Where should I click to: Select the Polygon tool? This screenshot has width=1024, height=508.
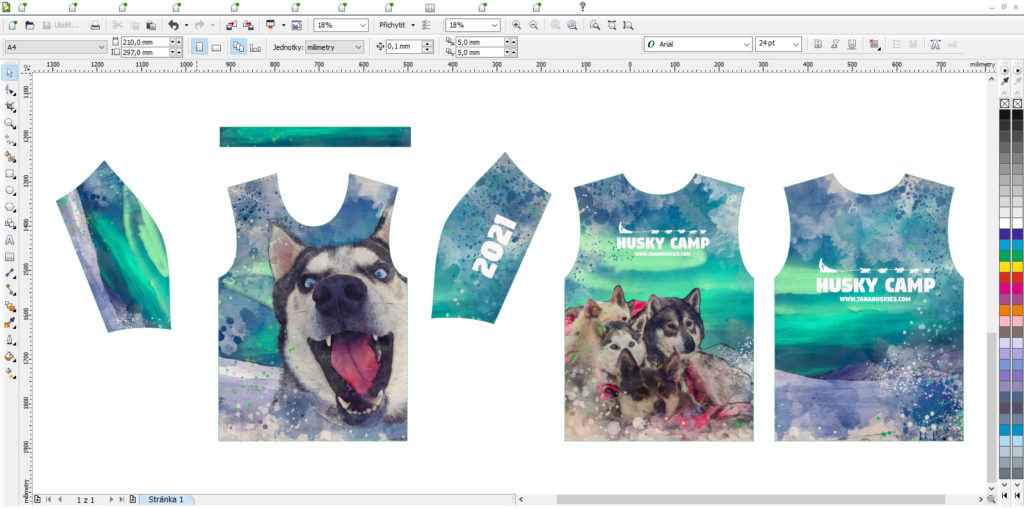point(10,207)
